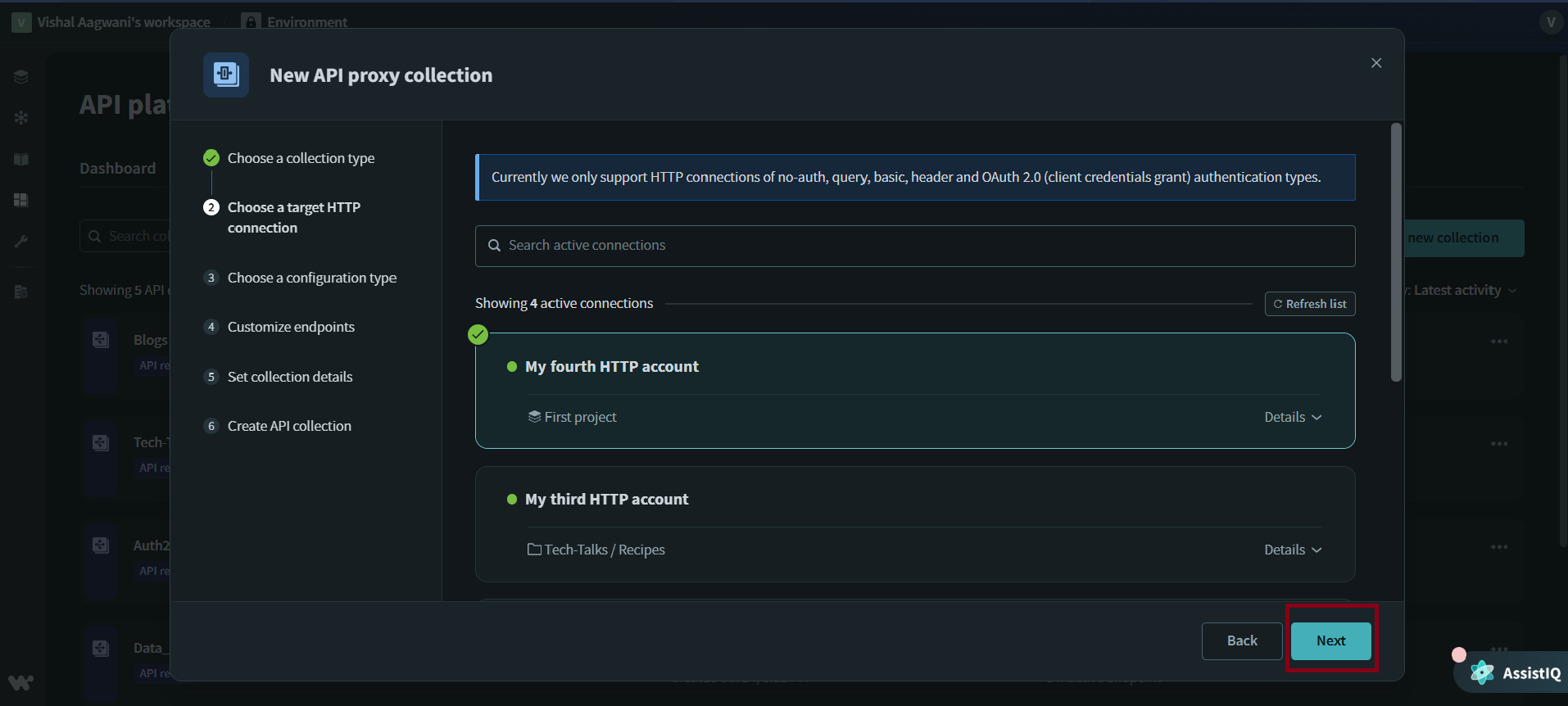Click green checkmark on selected connection card
Screen dimensions: 1568x706
tap(478, 334)
